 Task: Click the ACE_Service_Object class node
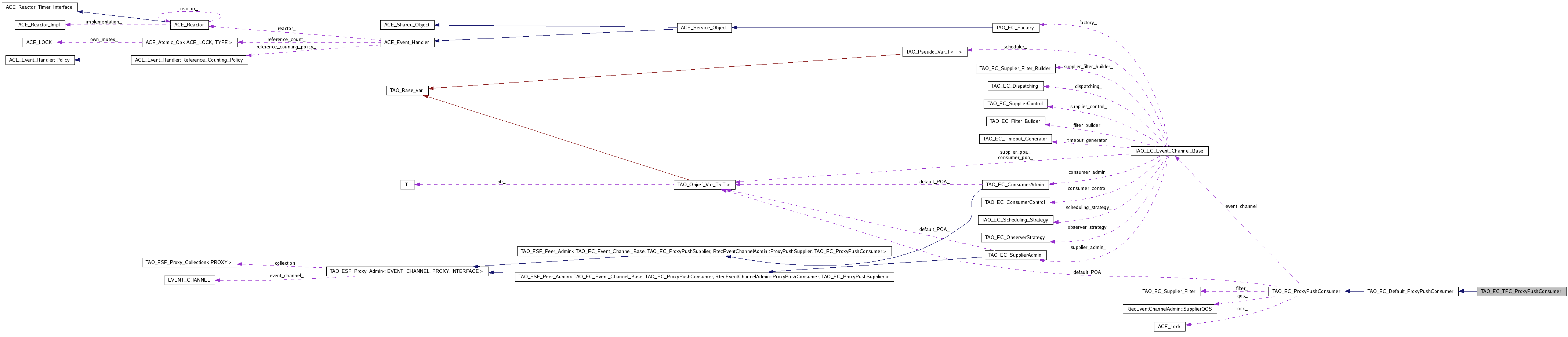click(x=704, y=28)
